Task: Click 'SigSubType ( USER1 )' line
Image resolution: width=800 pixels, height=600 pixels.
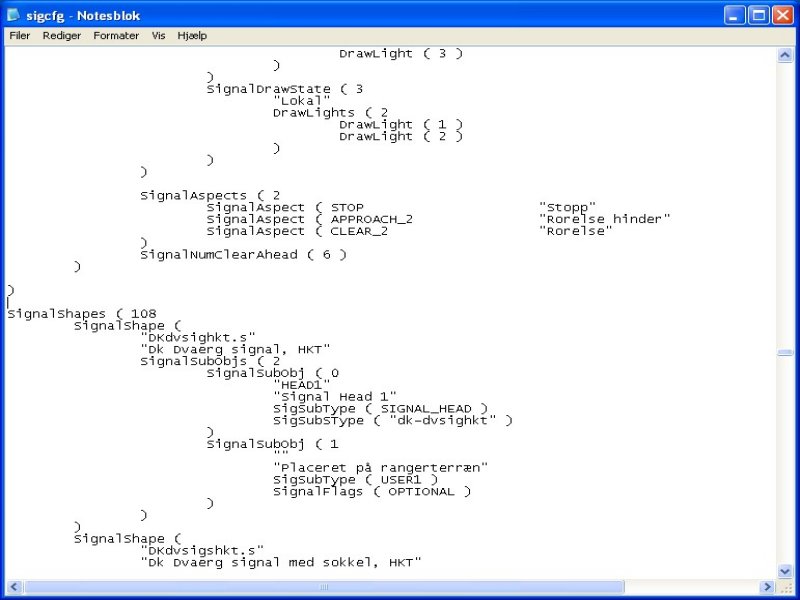Action: (x=356, y=480)
